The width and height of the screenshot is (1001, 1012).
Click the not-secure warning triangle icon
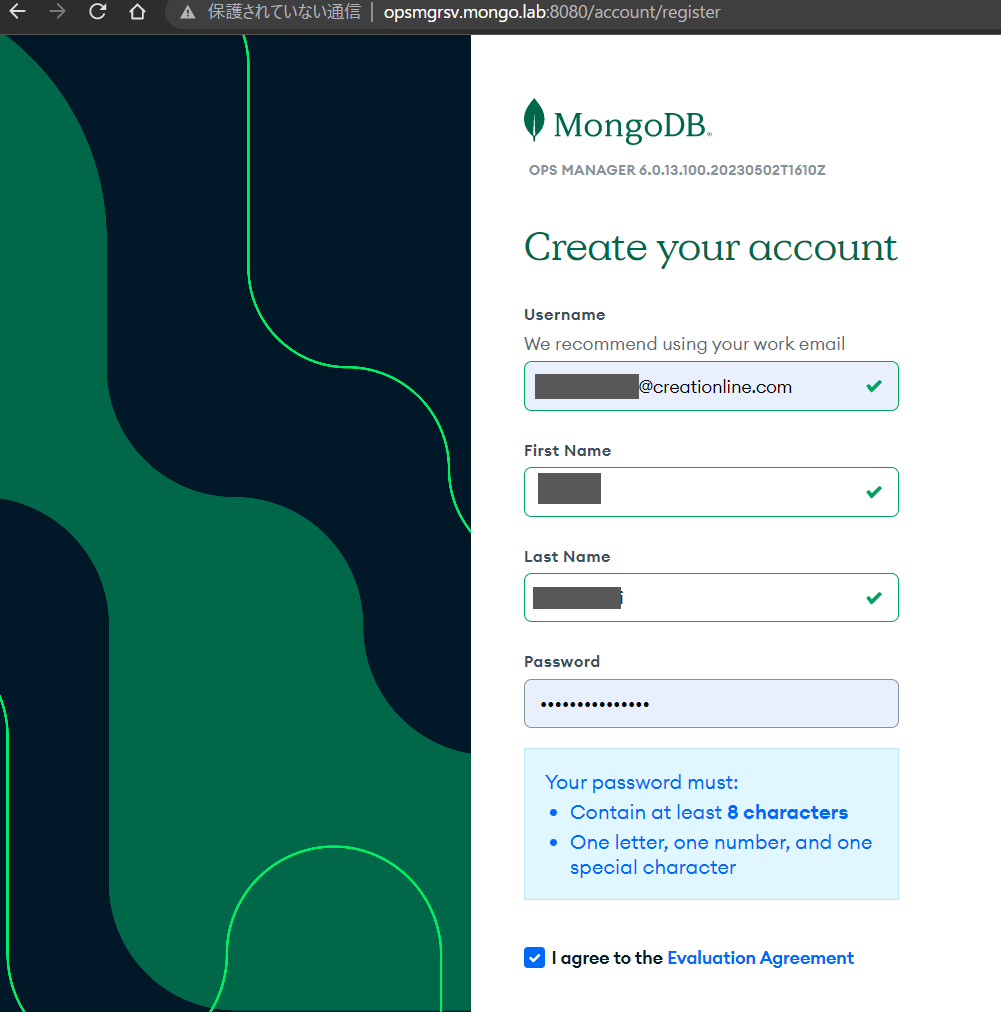coord(188,12)
